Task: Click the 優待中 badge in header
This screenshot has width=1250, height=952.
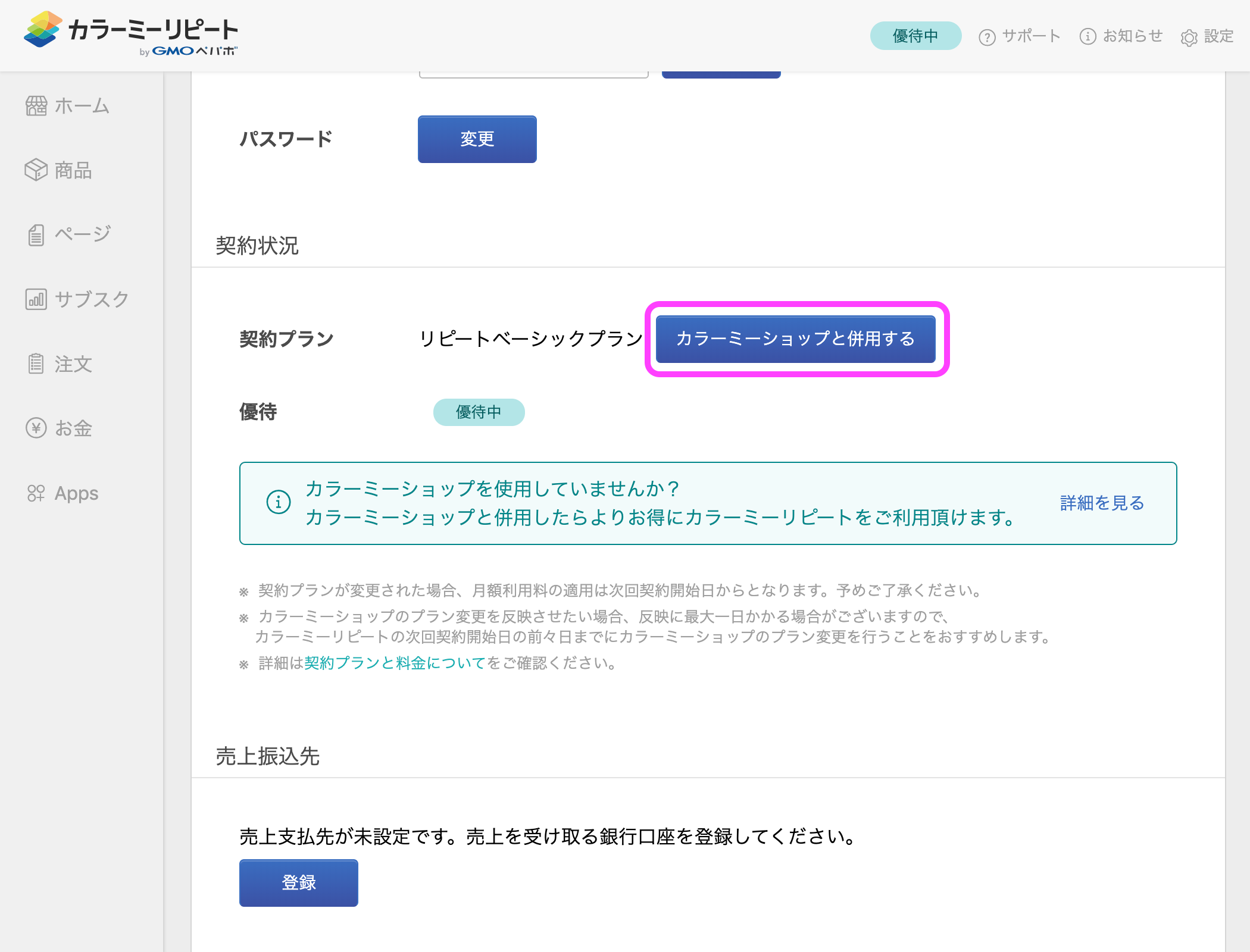Action: [x=915, y=36]
